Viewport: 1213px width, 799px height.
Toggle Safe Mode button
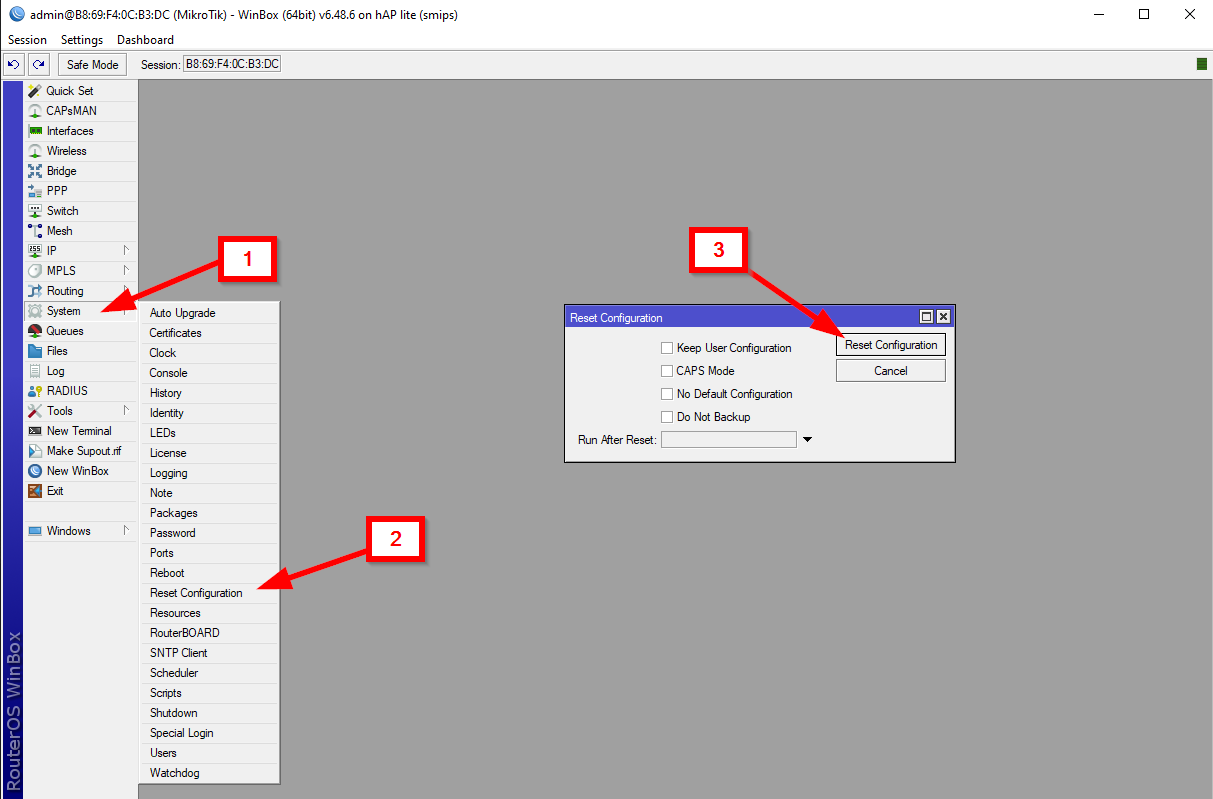[92, 64]
